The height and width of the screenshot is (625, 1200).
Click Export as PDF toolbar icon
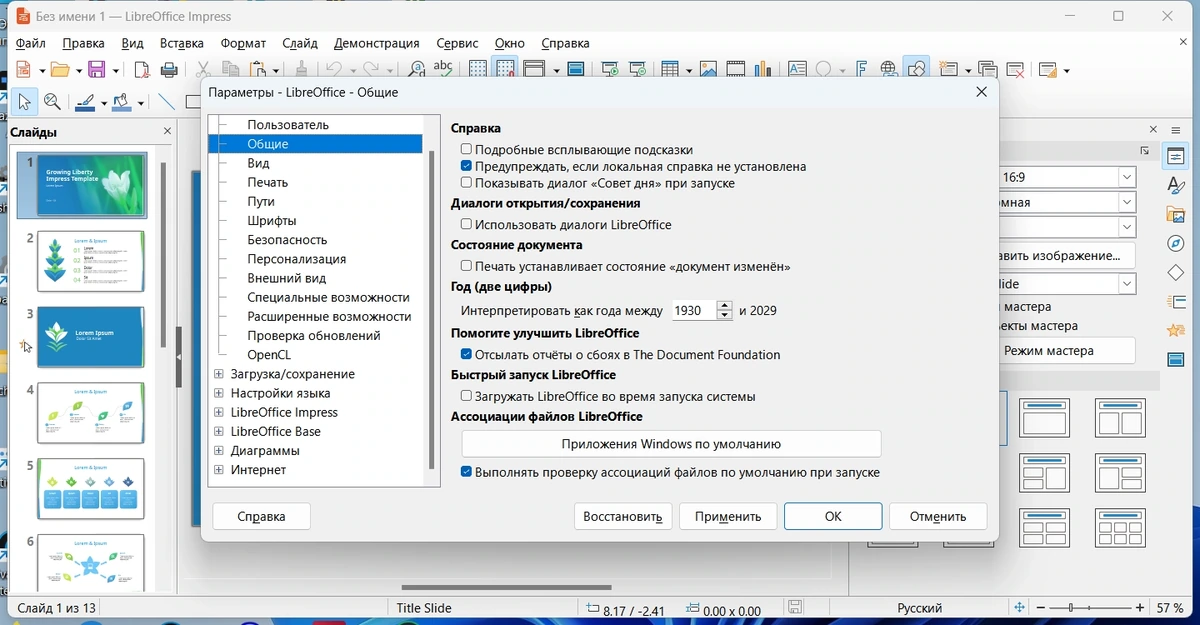(x=142, y=69)
